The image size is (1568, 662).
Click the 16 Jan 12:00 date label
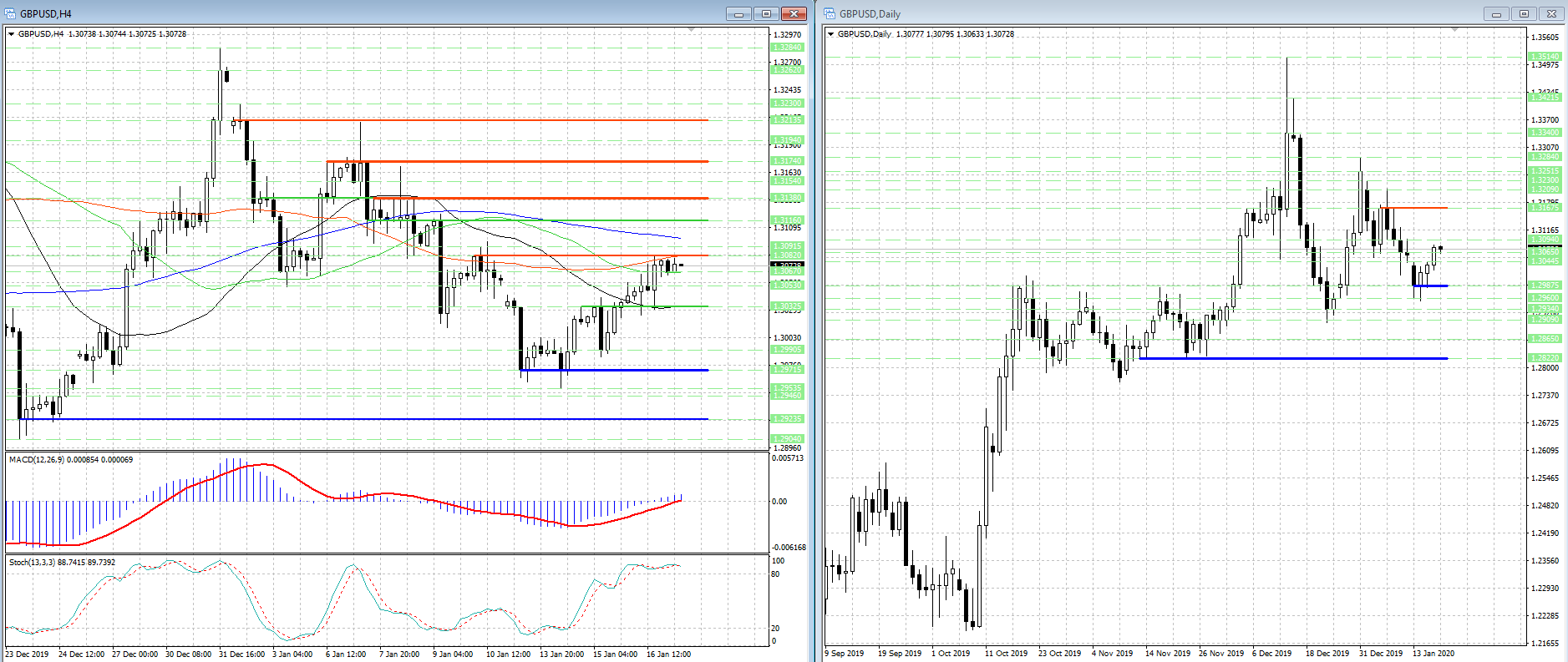click(668, 654)
